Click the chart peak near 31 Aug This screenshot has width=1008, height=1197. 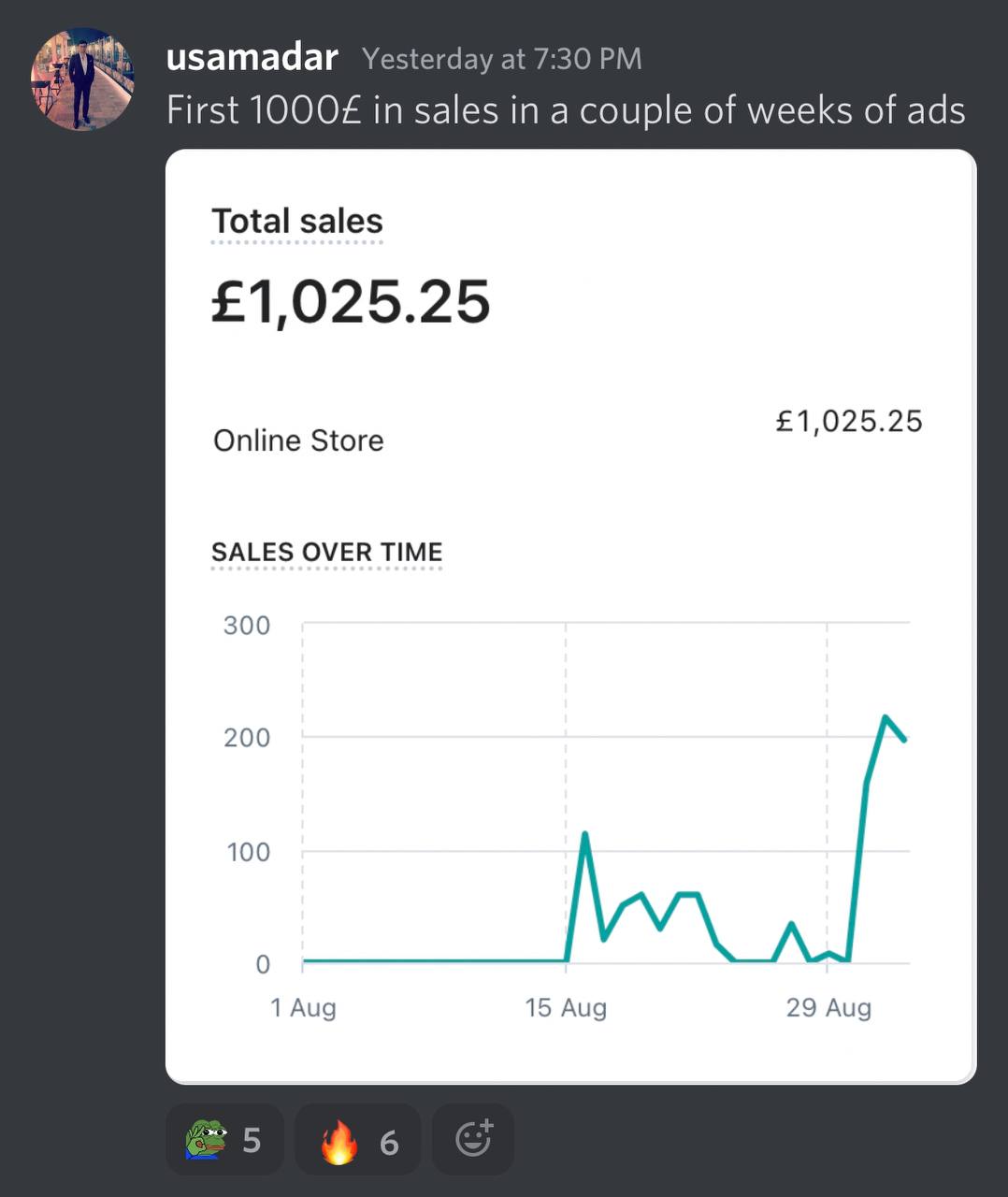pos(885,717)
